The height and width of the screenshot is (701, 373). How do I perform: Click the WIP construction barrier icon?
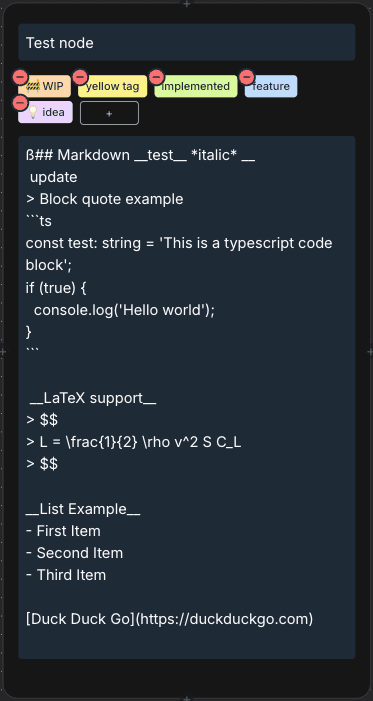pyautogui.click(x=33, y=86)
